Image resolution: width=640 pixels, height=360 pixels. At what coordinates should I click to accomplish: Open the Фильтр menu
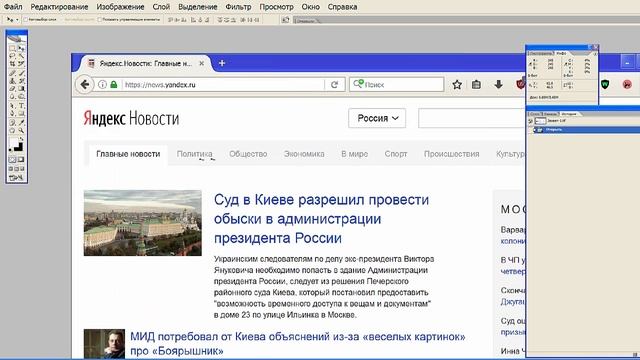238,7
